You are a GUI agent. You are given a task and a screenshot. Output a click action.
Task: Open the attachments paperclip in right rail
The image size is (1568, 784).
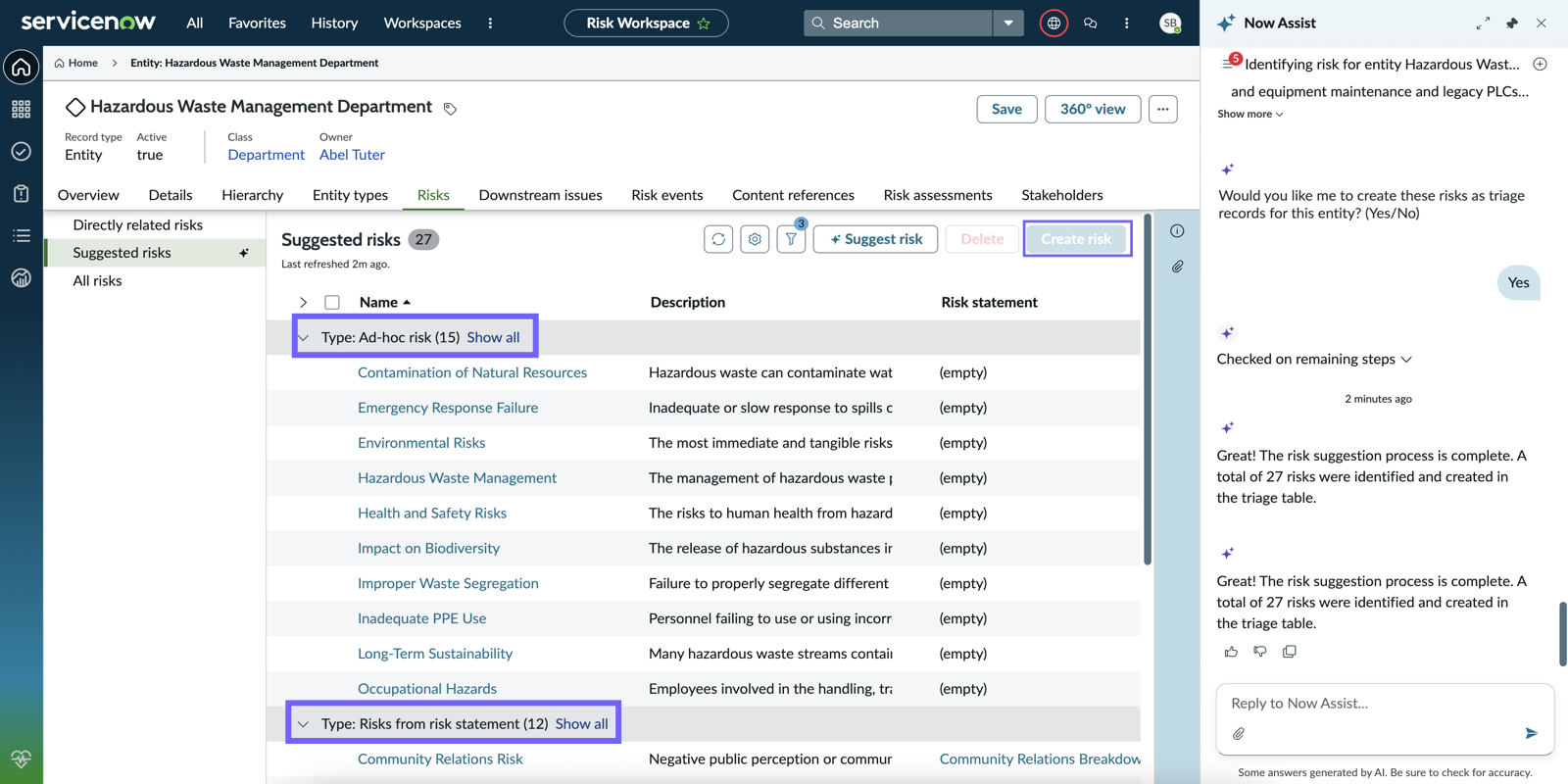point(1177,267)
